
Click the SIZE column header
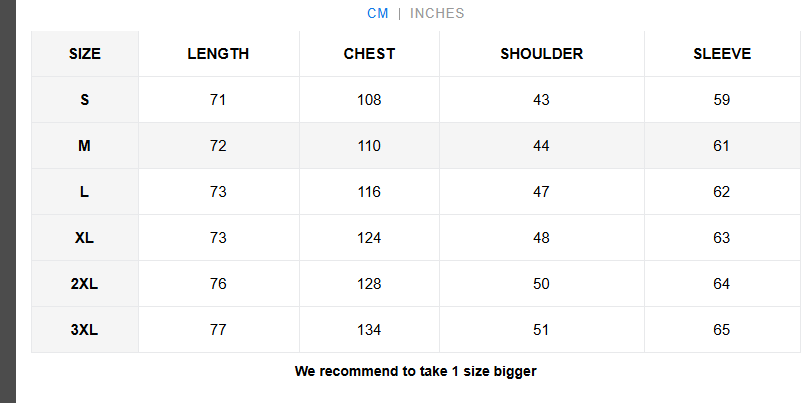coord(85,54)
